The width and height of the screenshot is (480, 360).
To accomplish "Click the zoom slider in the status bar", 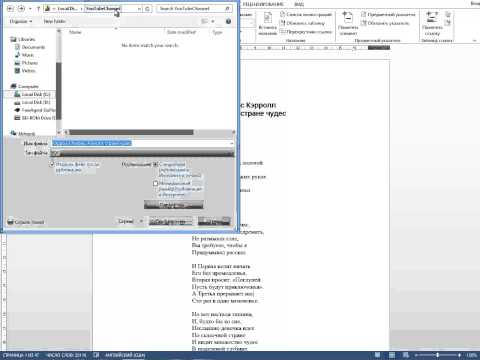I will [x=437, y=355].
